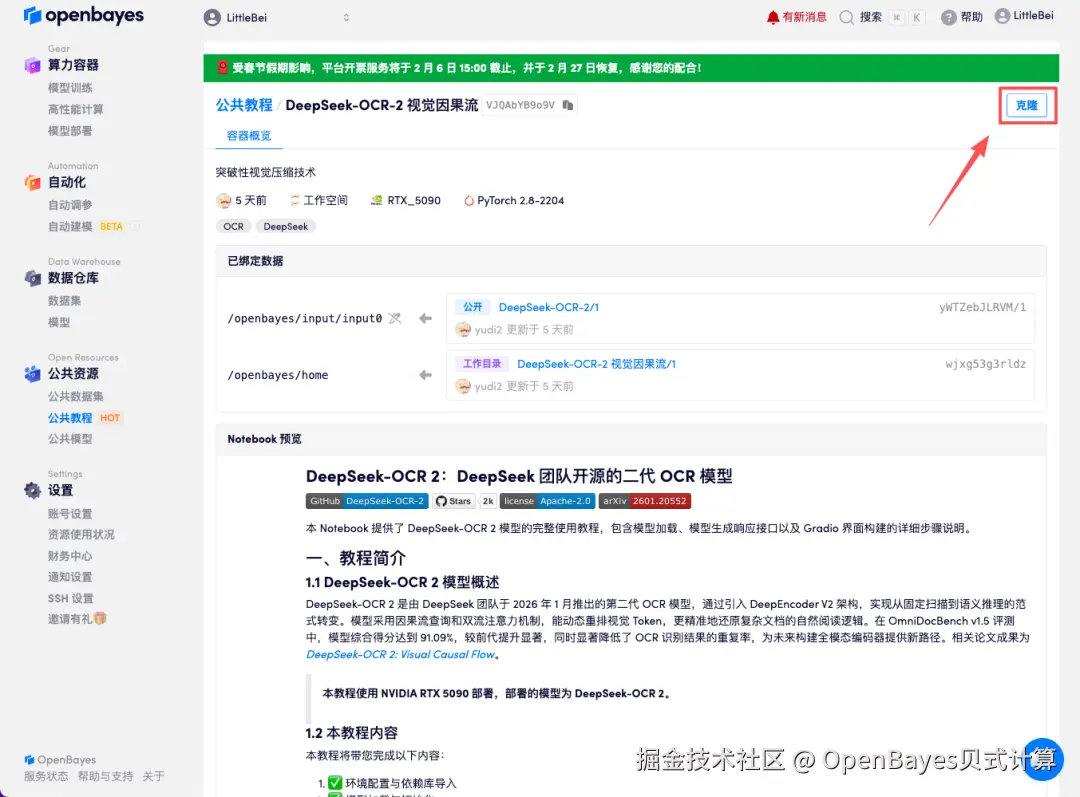Open 数据集 in sidebar

[x=65, y=300]
